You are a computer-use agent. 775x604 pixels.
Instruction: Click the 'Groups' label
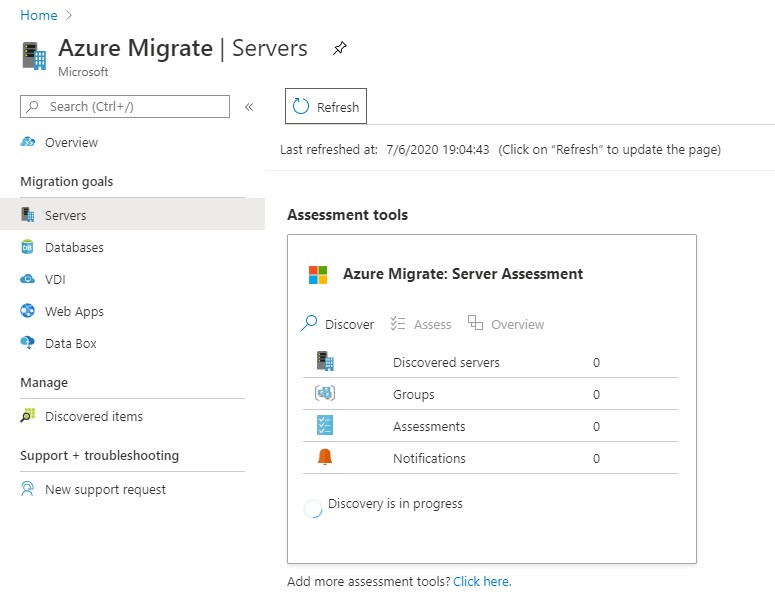pos(414,394)
